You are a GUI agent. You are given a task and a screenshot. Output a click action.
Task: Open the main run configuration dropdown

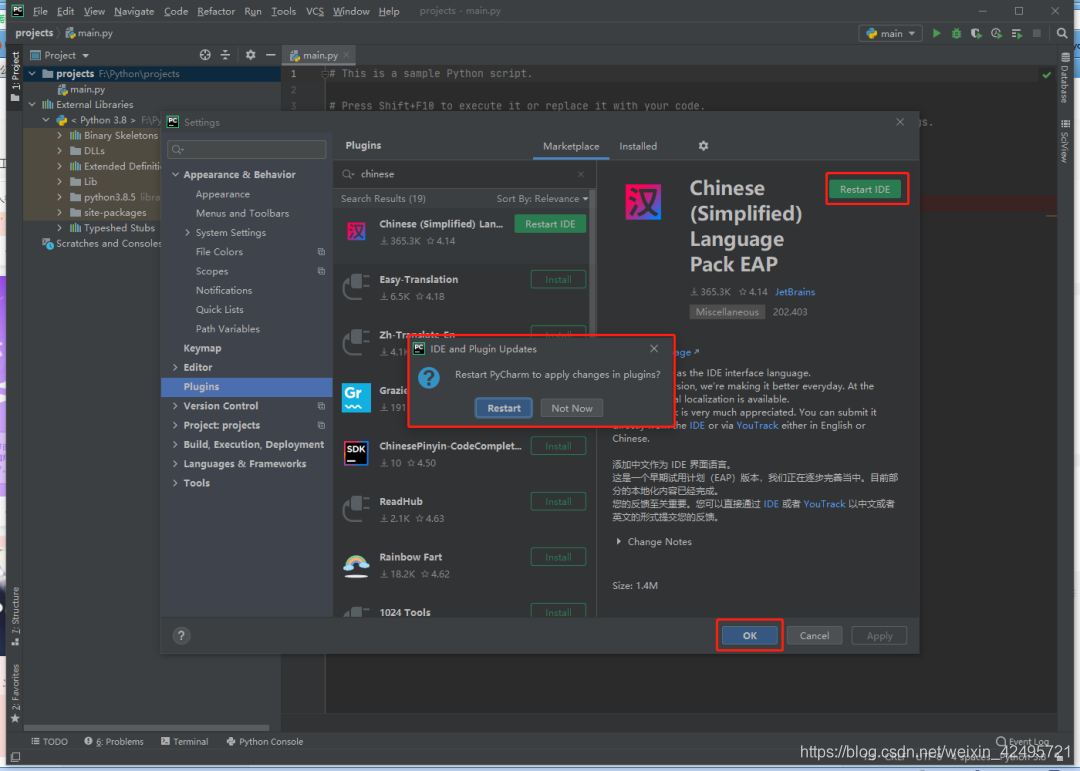tap(891, 33)
